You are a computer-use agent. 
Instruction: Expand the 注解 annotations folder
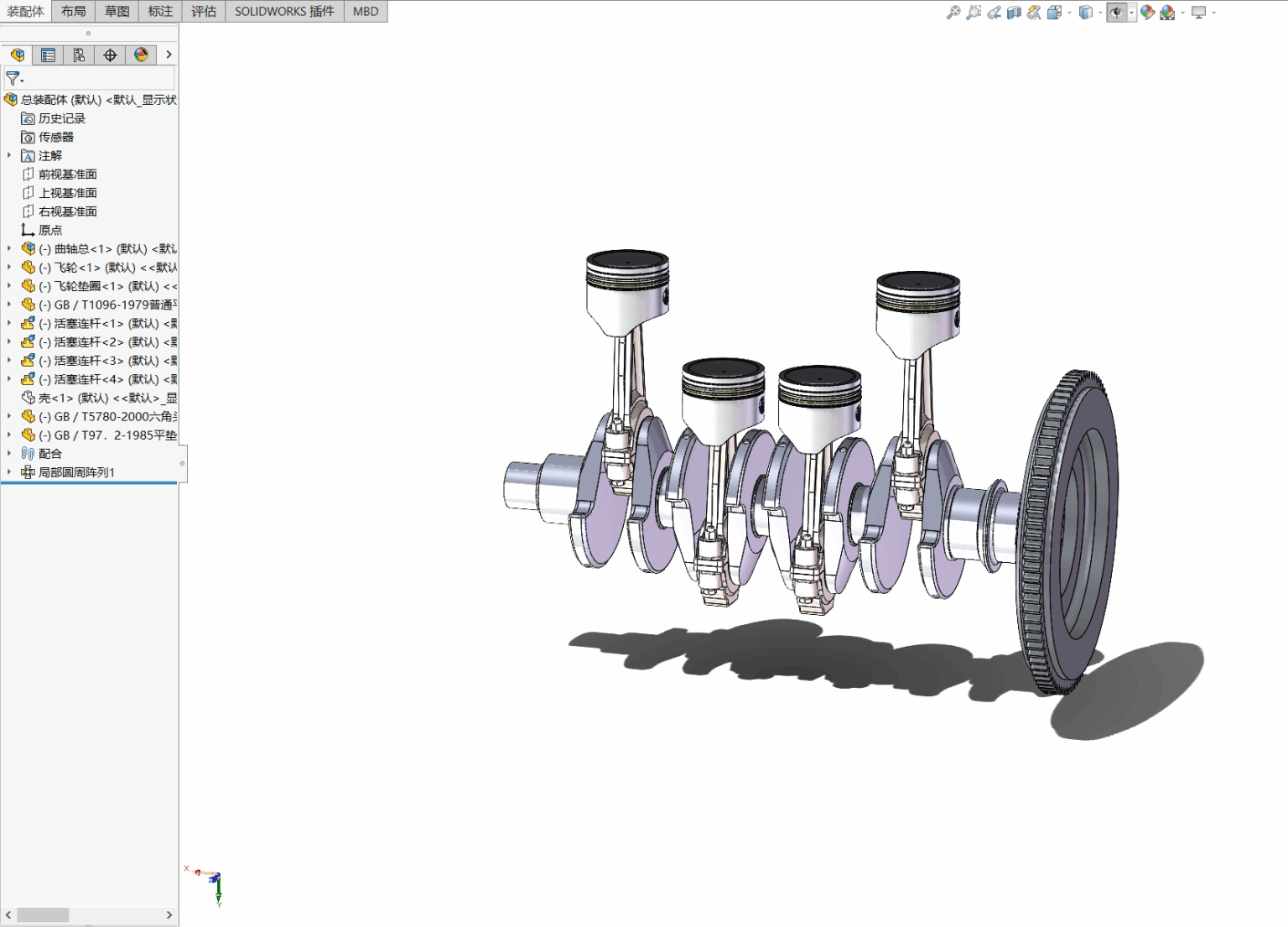(9, 155)
